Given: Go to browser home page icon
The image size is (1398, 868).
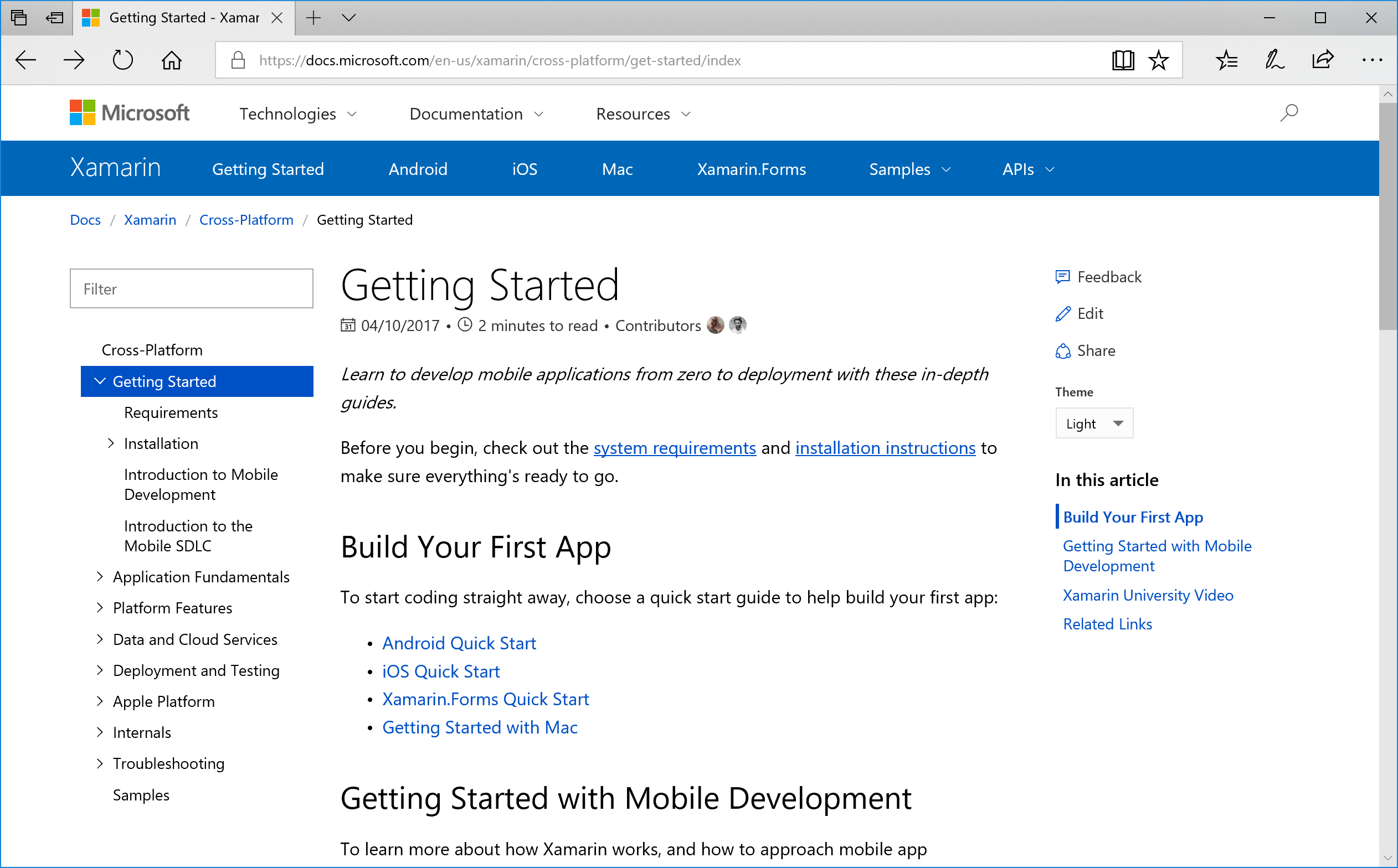Looking at the screenshot, I should click(x=171, y=60).
